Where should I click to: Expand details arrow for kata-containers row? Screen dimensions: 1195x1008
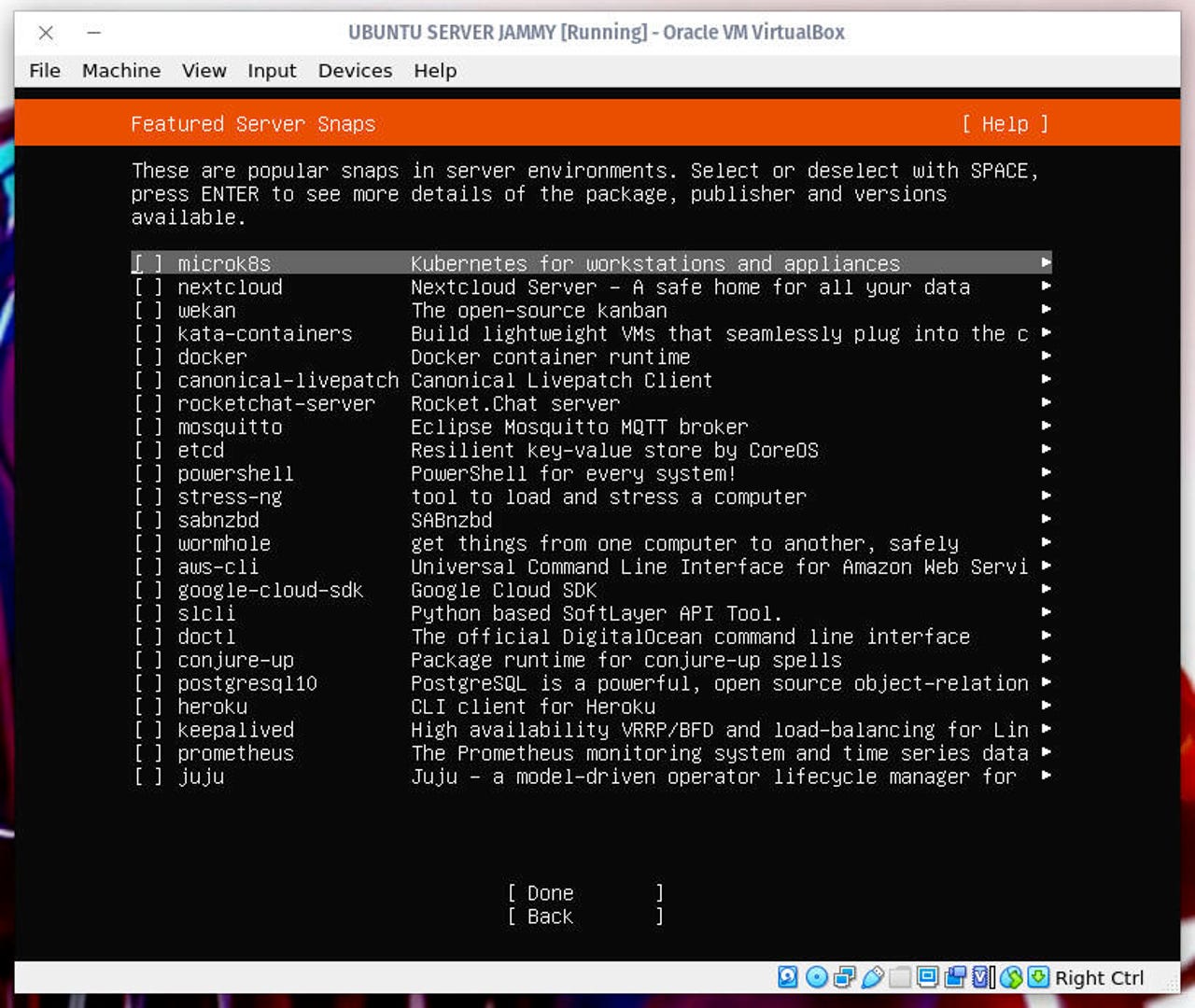pyautogui.click(x=1046, y=332)
